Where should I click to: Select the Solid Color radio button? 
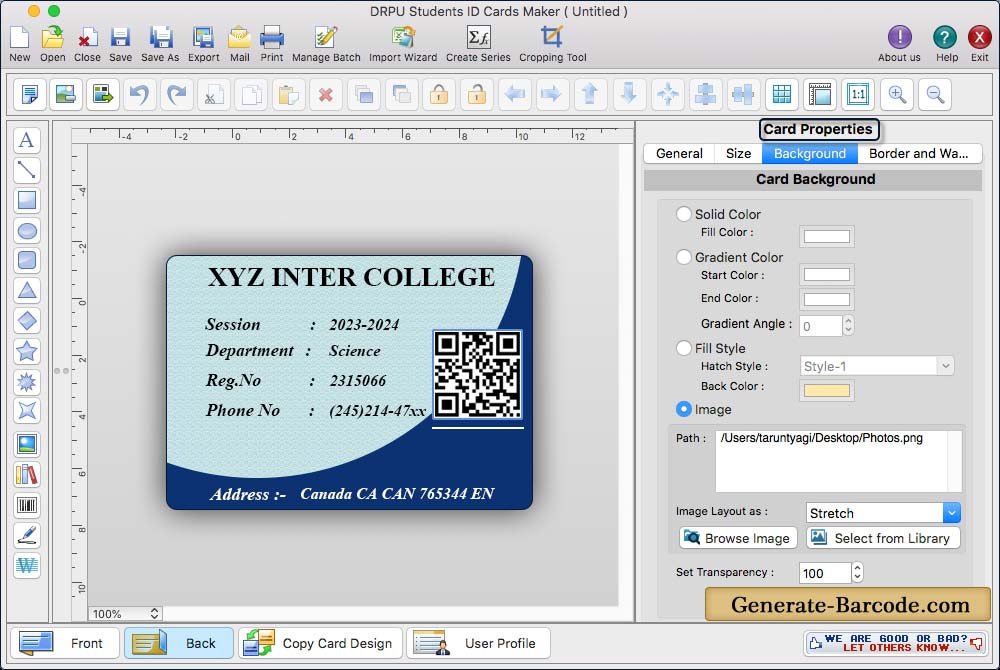click(684, 214)
